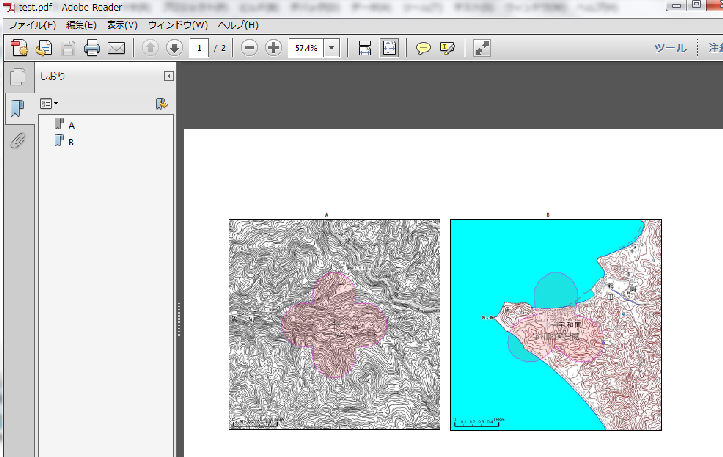Screen dimensions: 723x457
Task: Open the 表示(V) menu
Action: pos(123,24)
